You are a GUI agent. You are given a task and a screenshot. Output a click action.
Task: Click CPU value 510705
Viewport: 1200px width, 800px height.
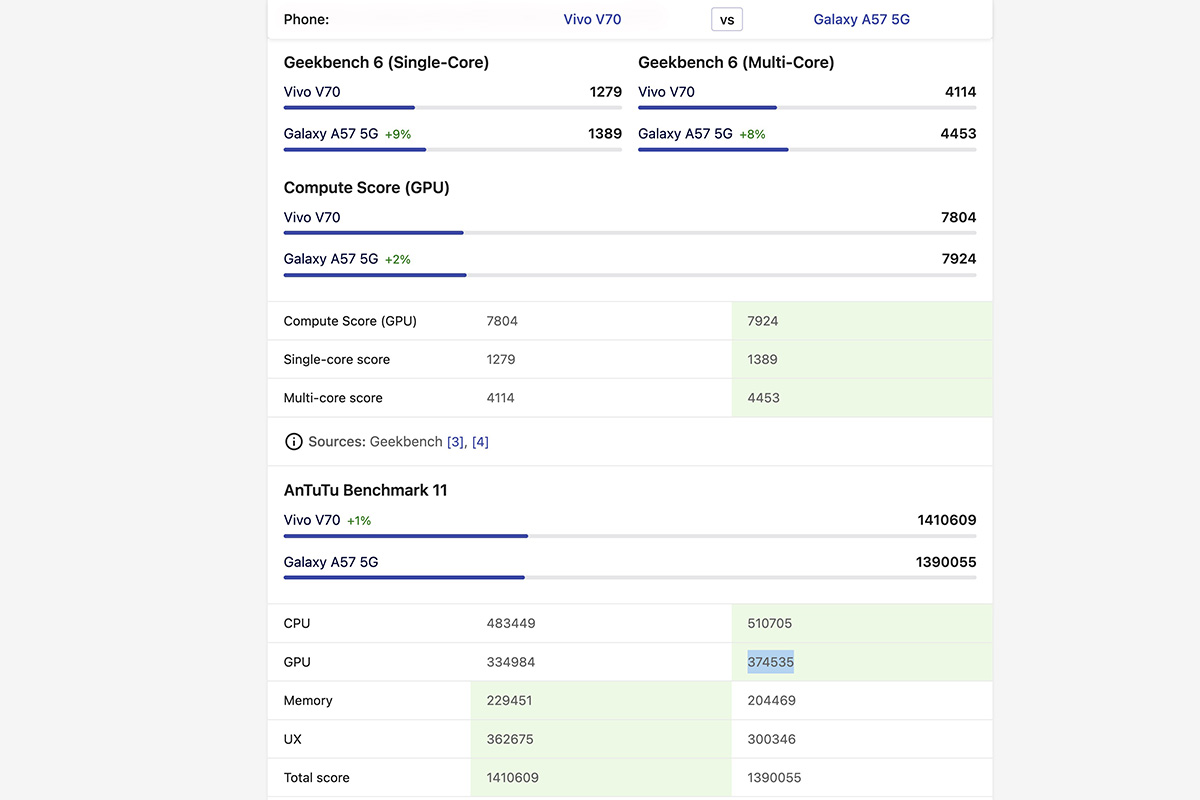tap(769, 623)
